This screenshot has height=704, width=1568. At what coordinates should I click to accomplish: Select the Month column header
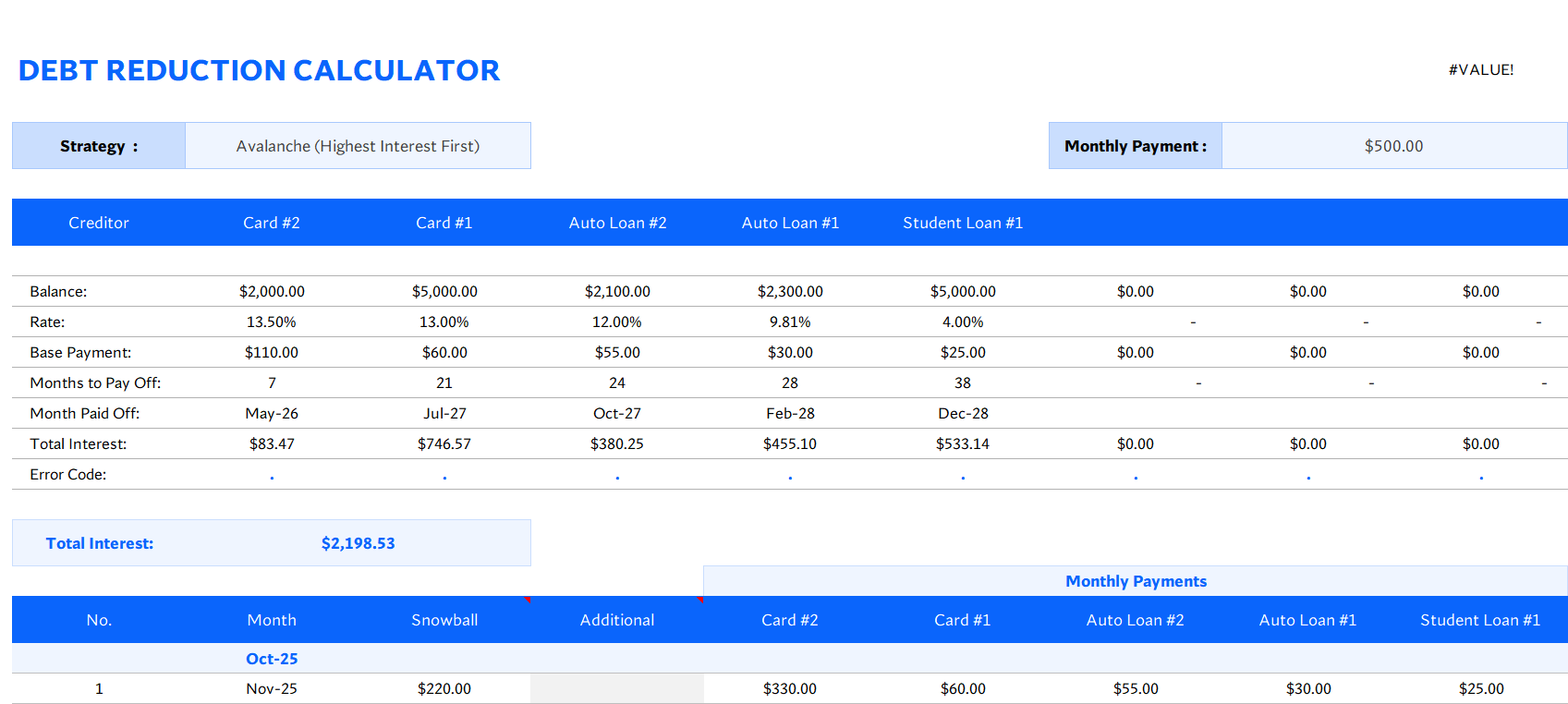pos(272,620)
